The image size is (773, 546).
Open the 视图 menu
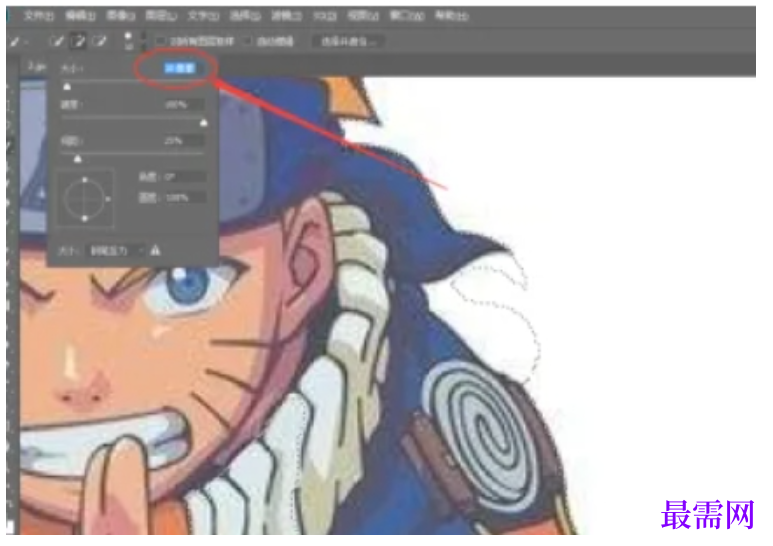pos(363,16)
